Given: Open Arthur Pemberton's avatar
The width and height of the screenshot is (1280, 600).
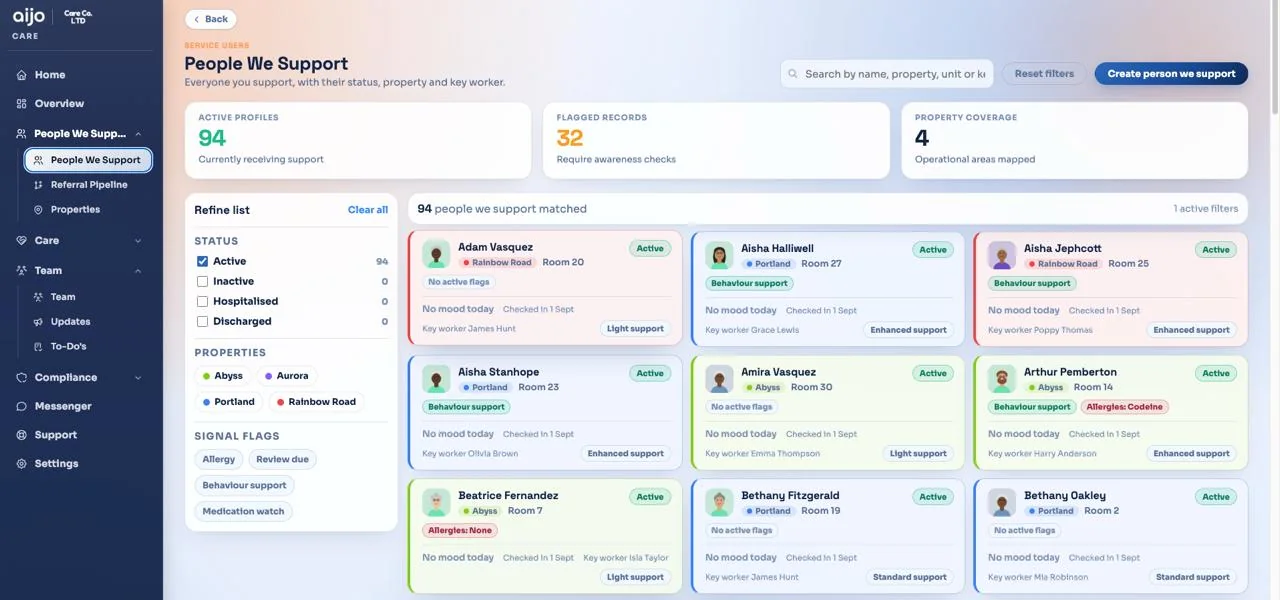Looking at the screenshot, I should pos(1002,379).
